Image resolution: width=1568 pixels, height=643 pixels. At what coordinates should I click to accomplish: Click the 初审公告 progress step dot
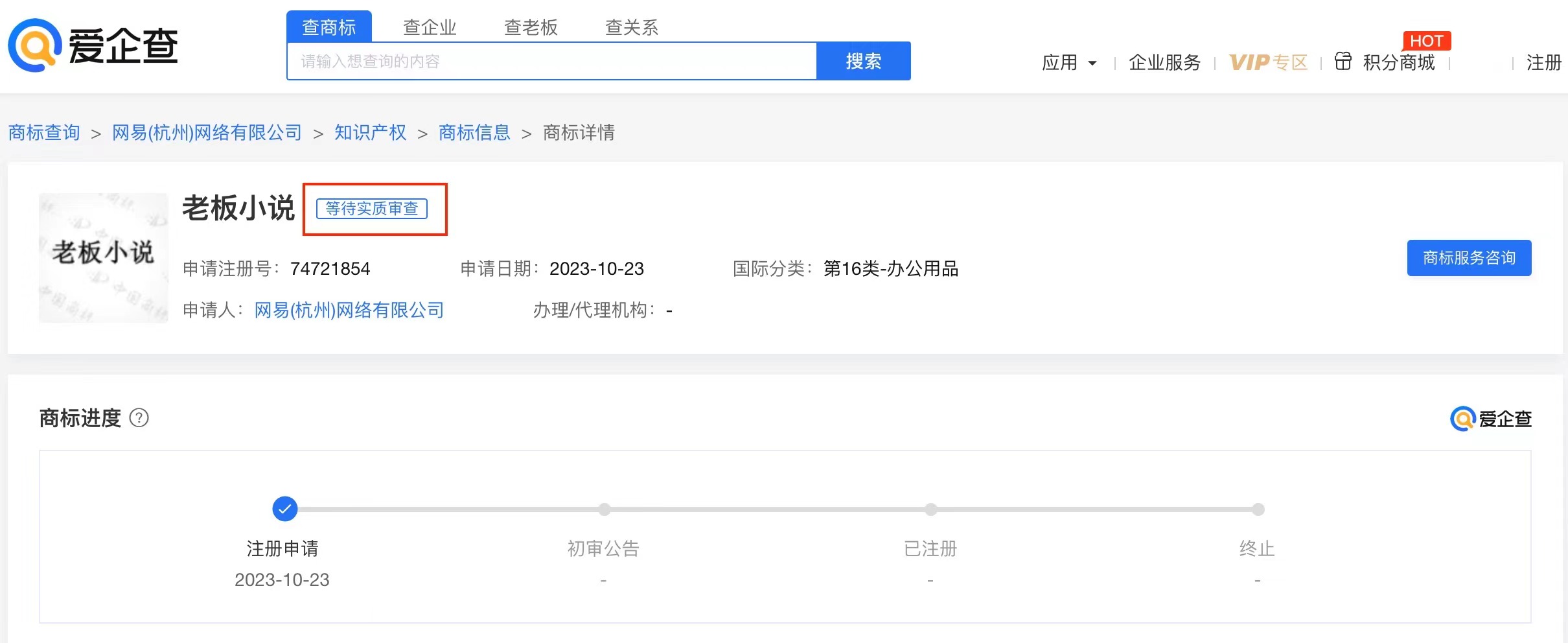605,509
